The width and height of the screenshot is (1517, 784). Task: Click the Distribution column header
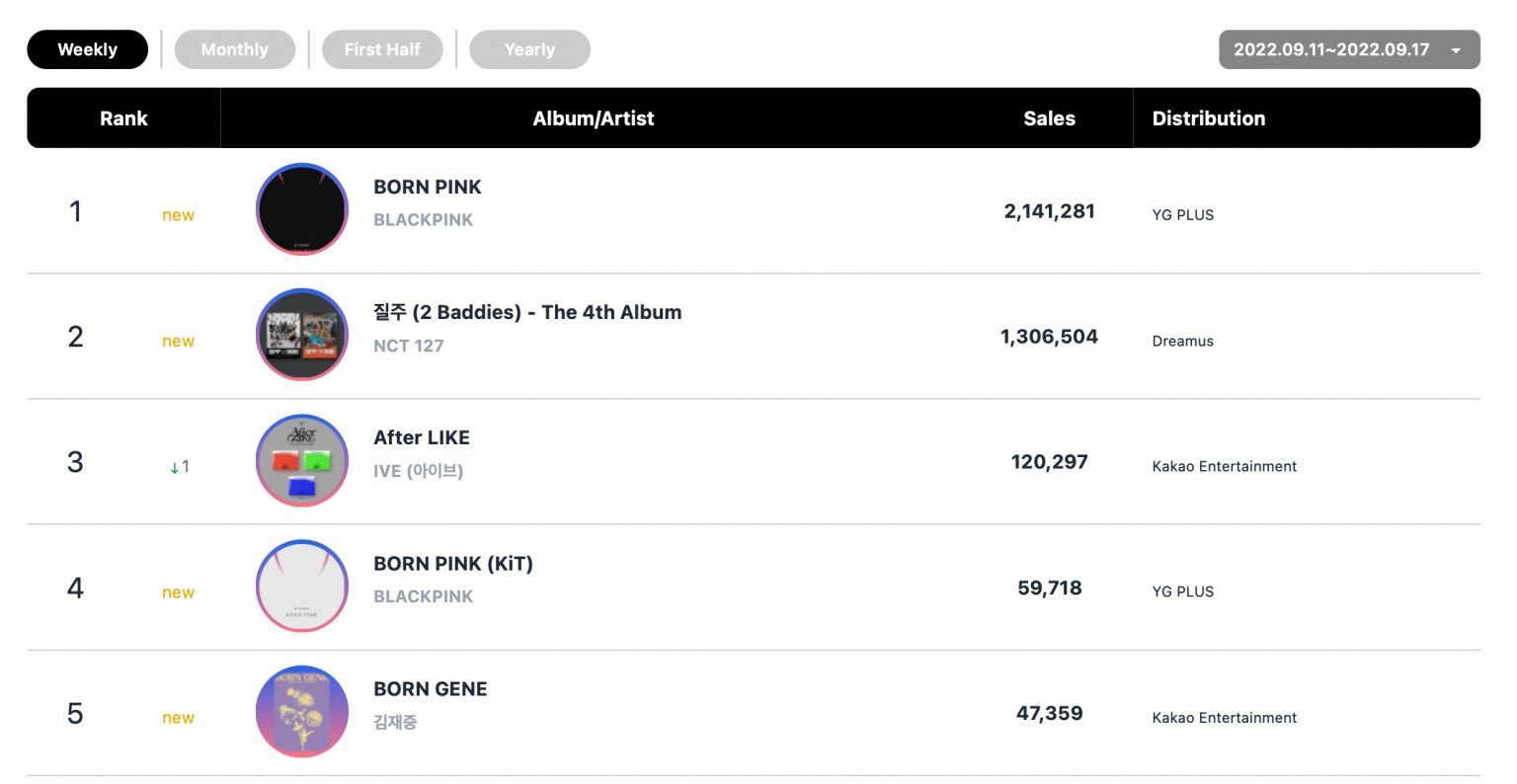pos(1209,118)
